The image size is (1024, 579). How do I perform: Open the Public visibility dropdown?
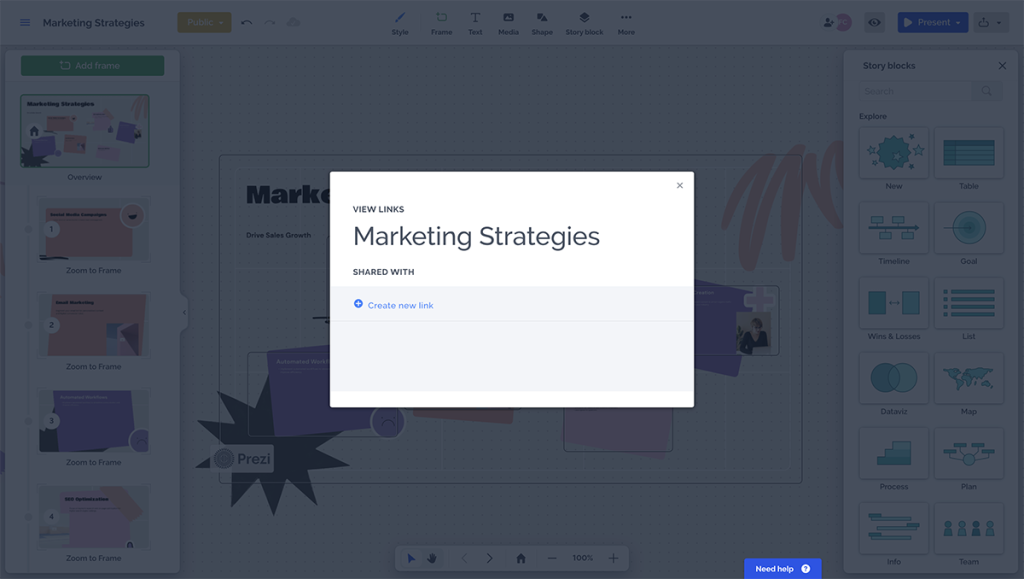click(204, 20)
